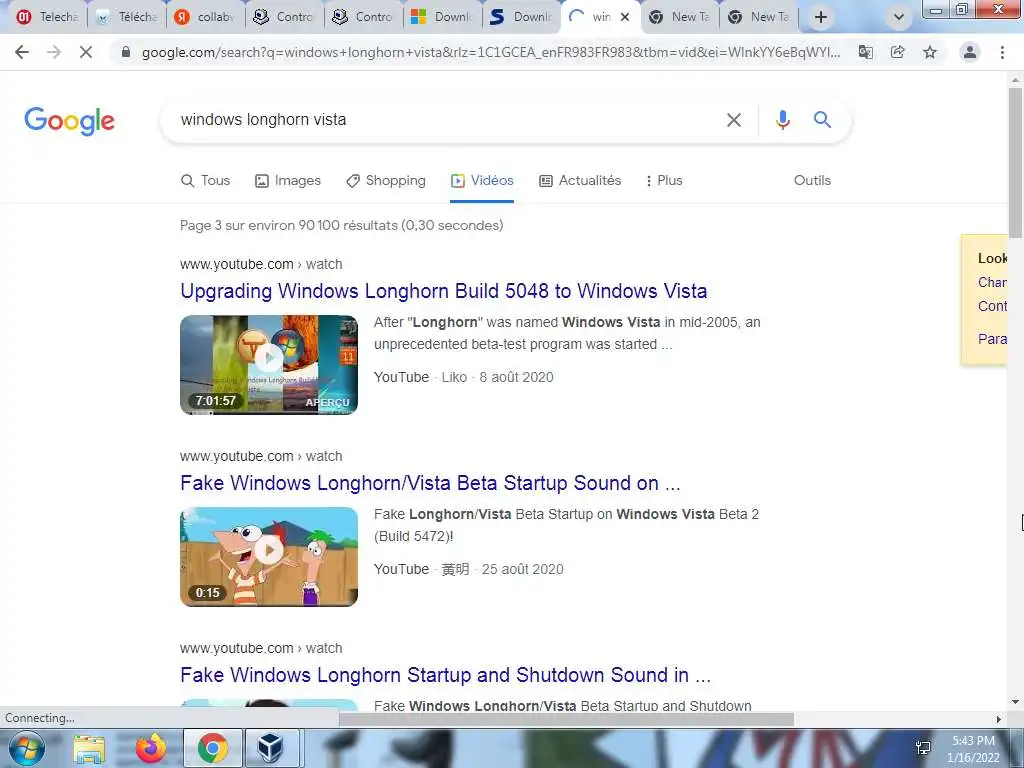Image resolution: width=1024 pixels, height=768 pixels.
Task: Clear the search box with X
Action: tap(734, 120)
